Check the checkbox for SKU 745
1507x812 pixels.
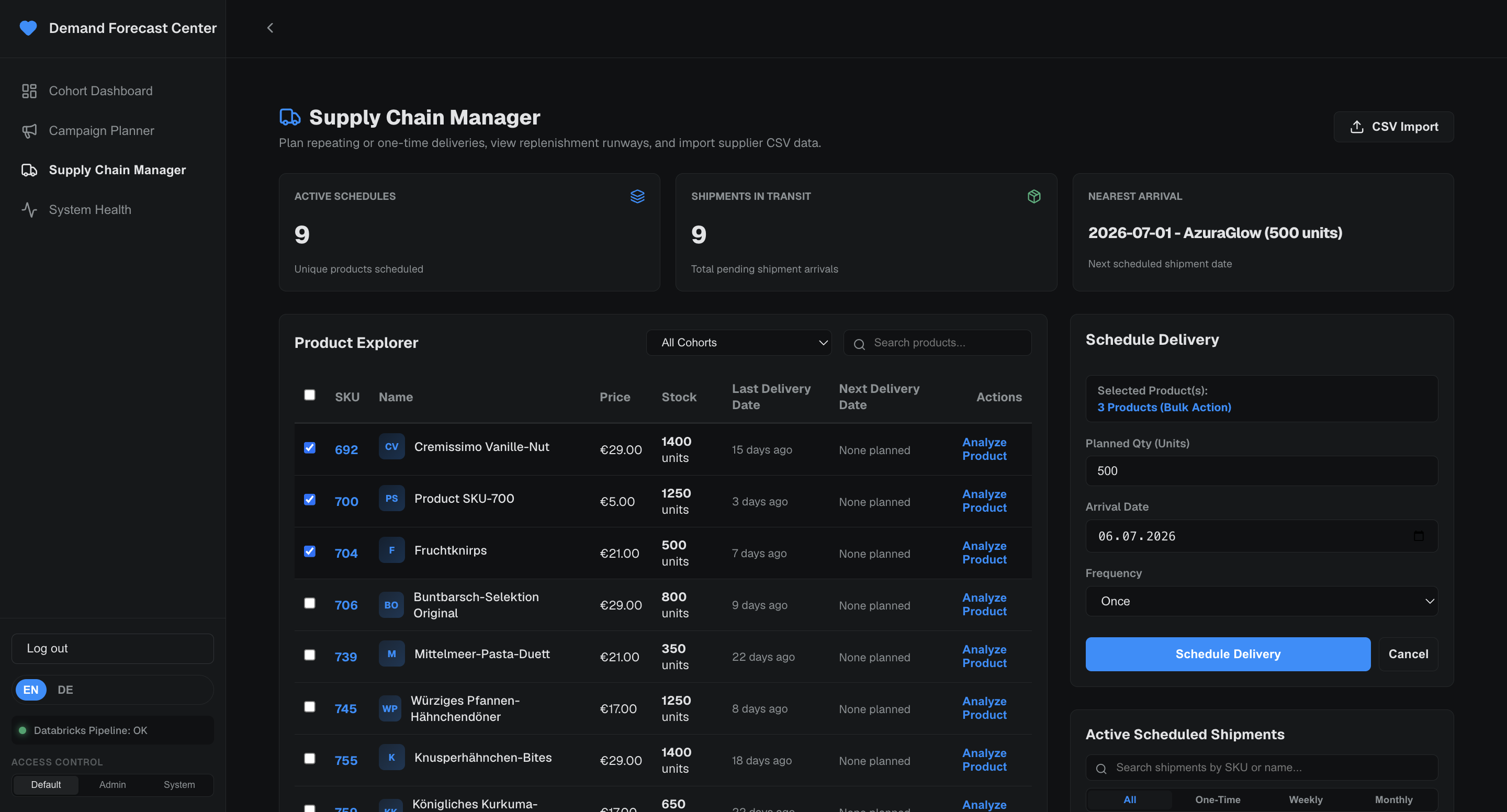click(309, 707)
